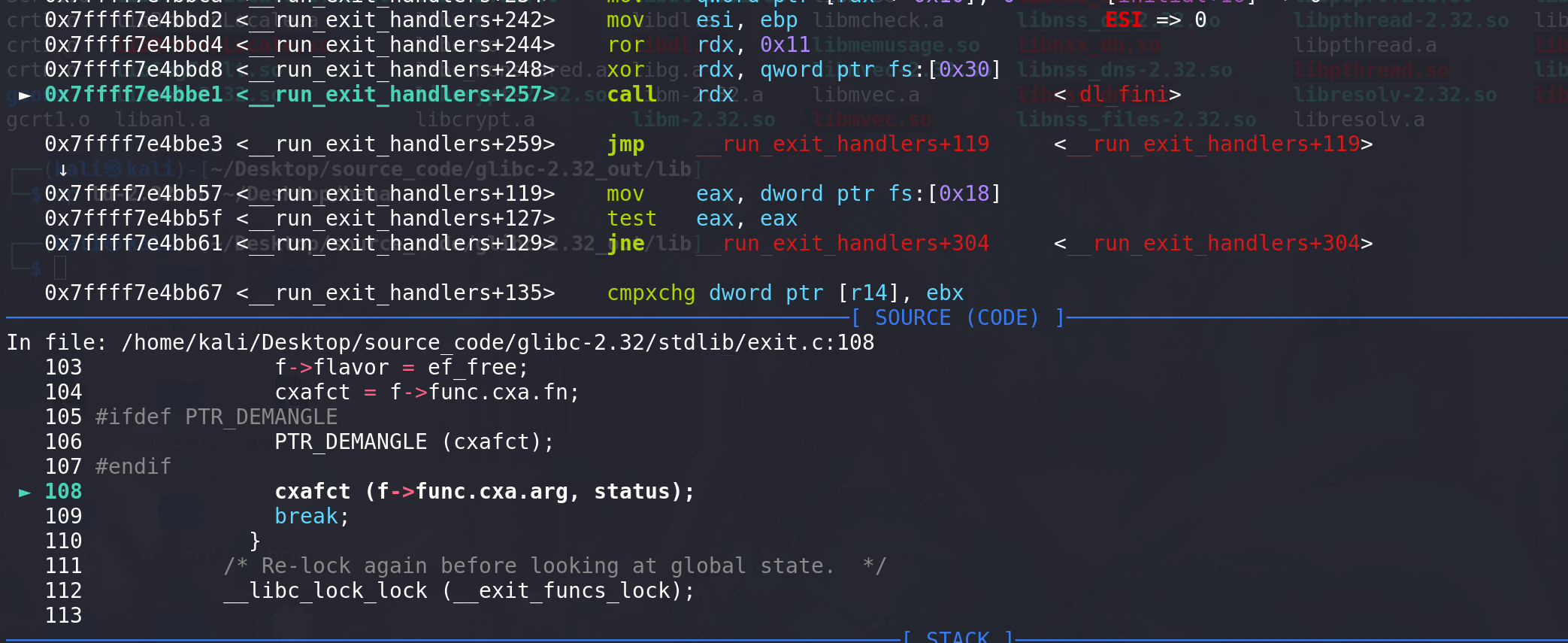The image size is (1568, 643).
Task: Click the highlighted line number 108
Action: pos(63,491)
